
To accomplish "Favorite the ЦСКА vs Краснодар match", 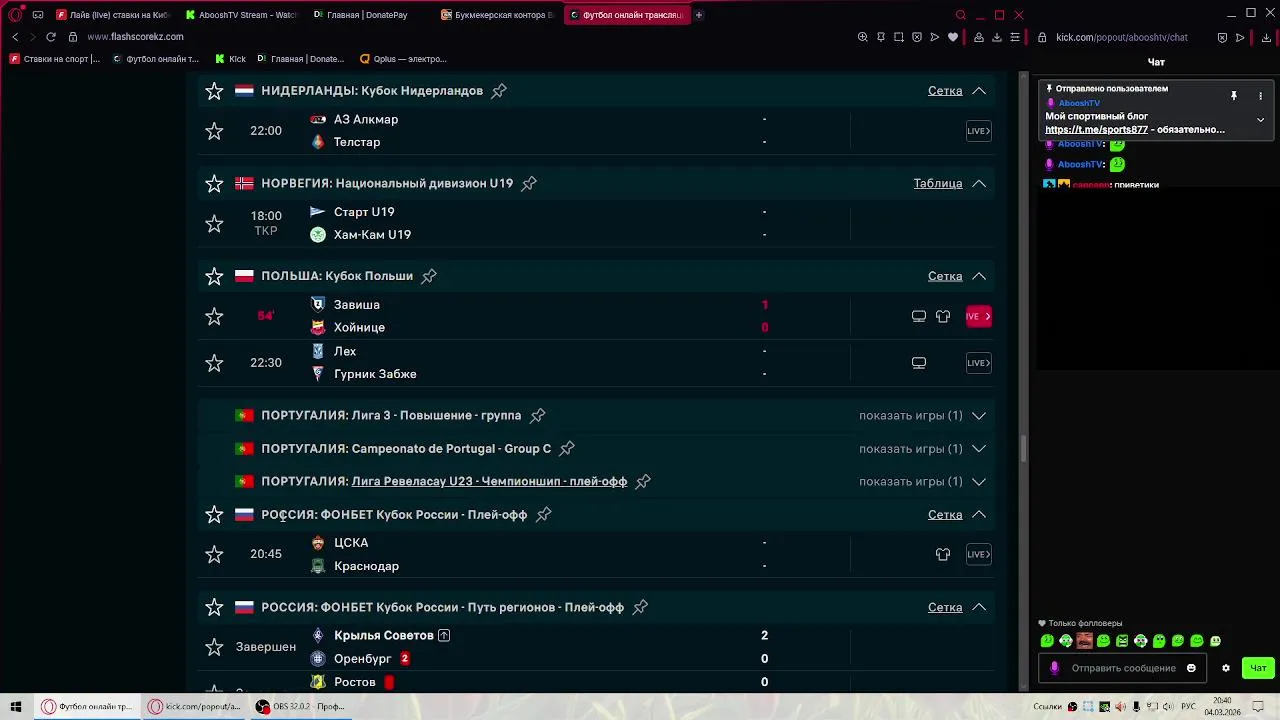I will point(214,555).
